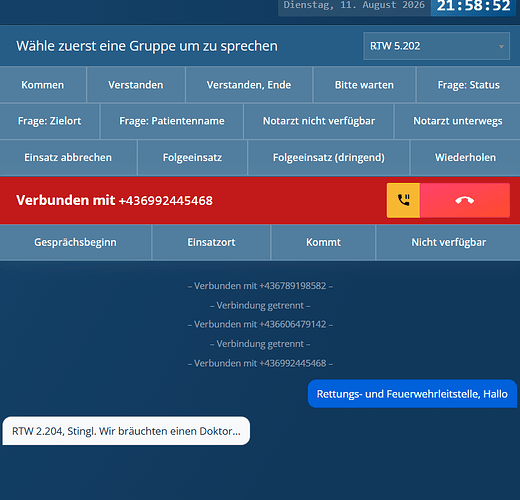Reply 'Nicht verfügbar' on the call
The image size is (520, 500).
point(448,242)
